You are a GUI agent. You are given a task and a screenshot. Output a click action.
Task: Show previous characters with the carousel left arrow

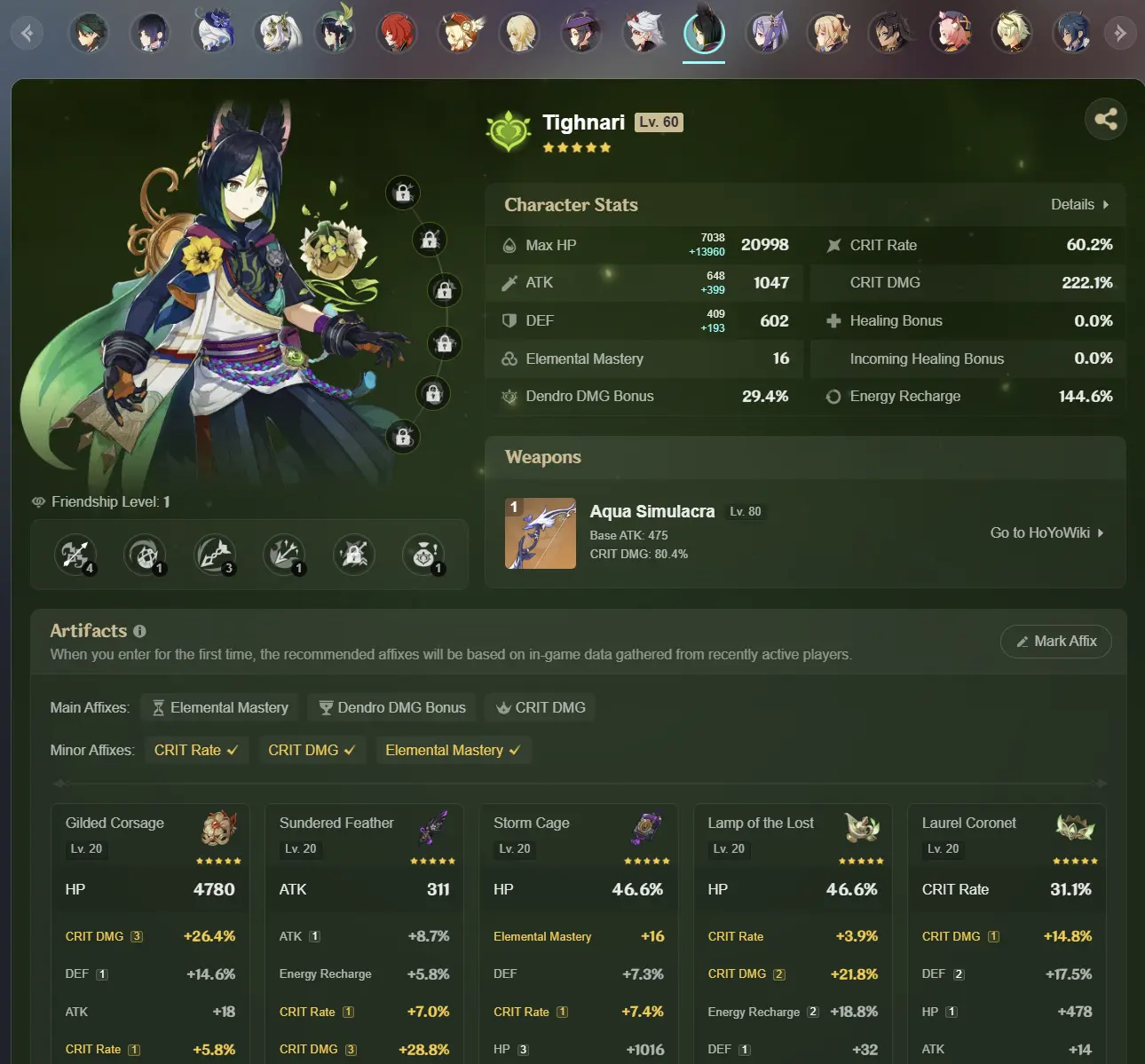click(x=28, y=33)
